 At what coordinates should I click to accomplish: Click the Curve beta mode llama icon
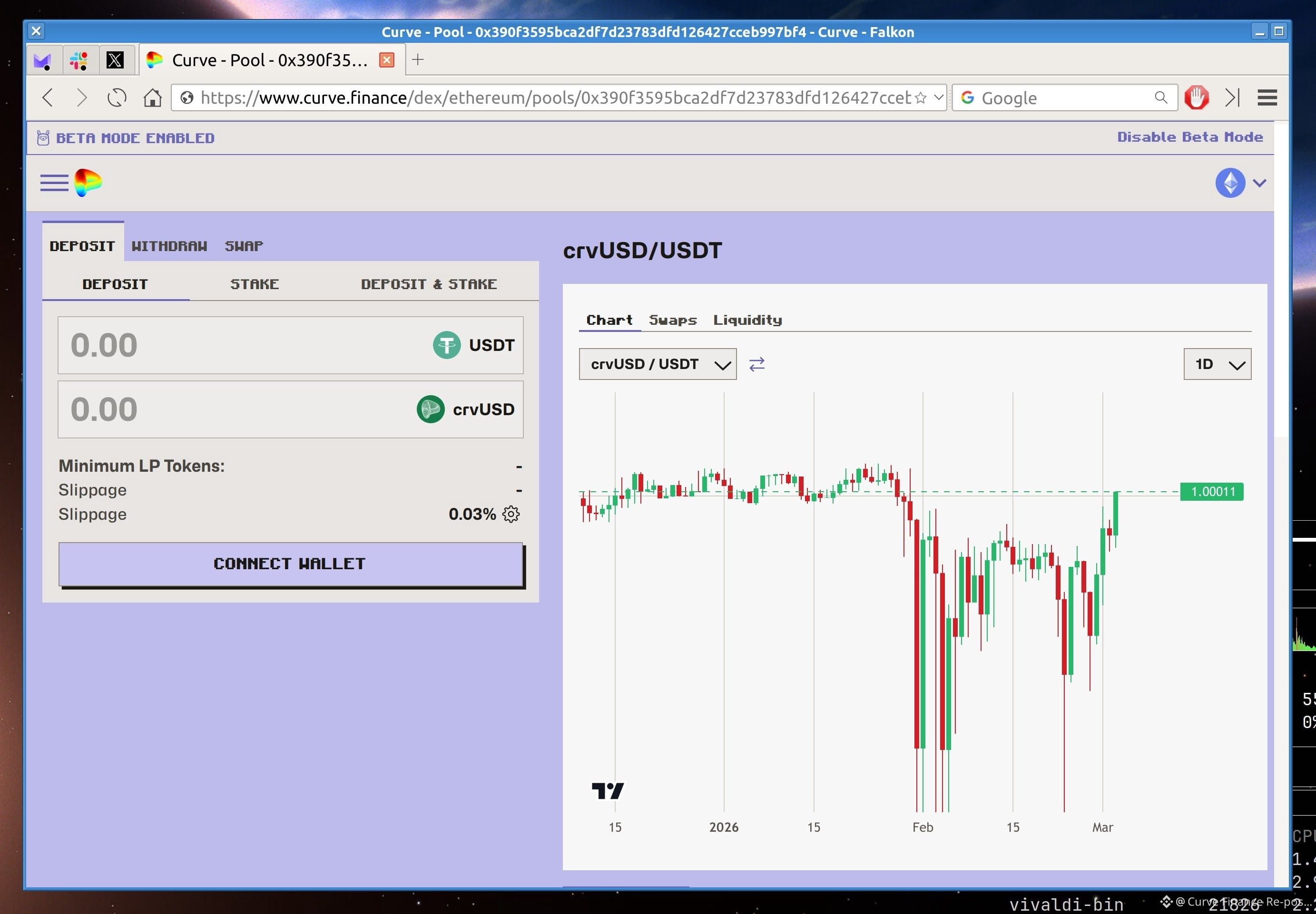click(x=43, y=138)
